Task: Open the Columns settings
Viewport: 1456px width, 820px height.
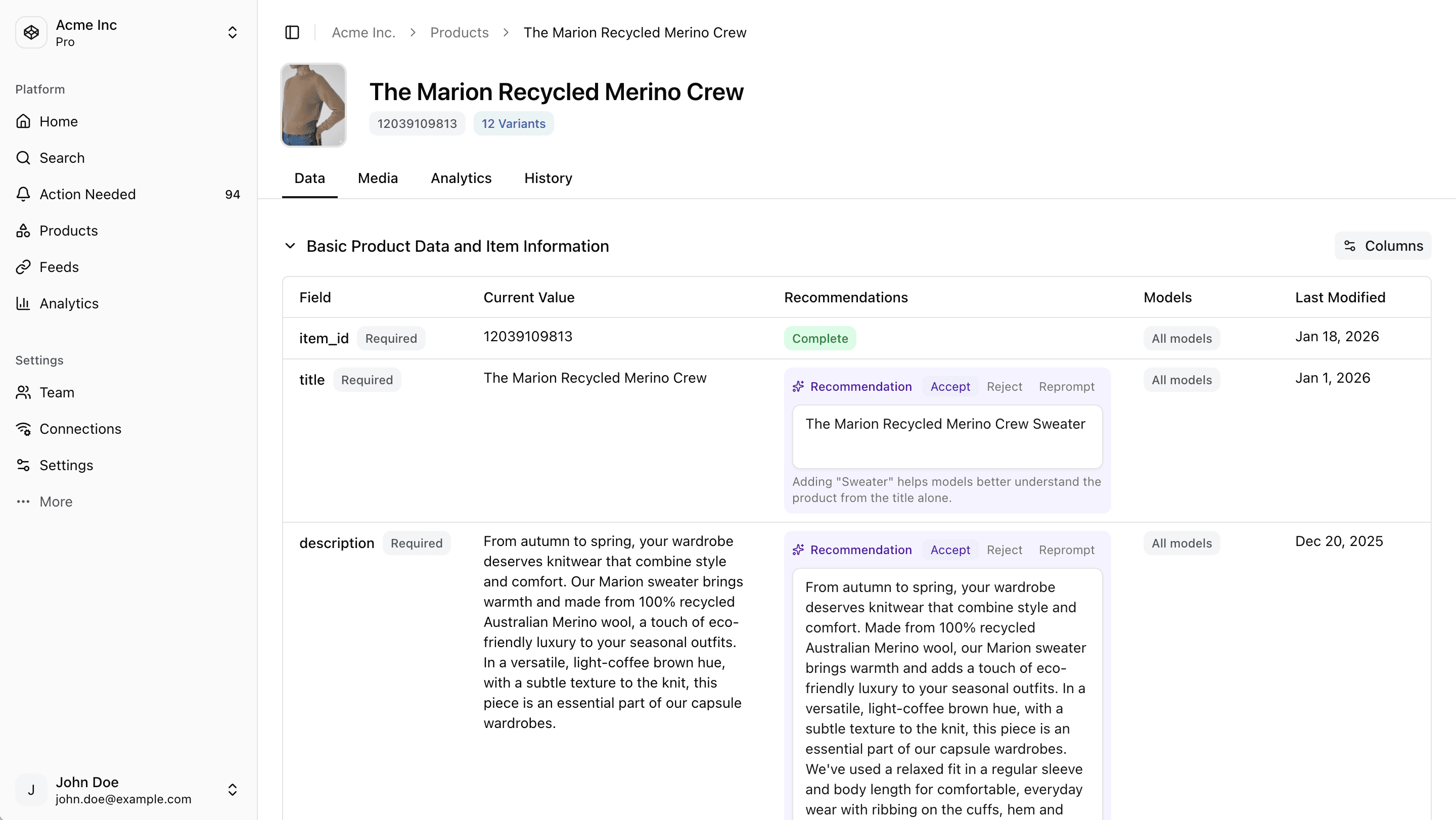Action: tap(1383, 246)
